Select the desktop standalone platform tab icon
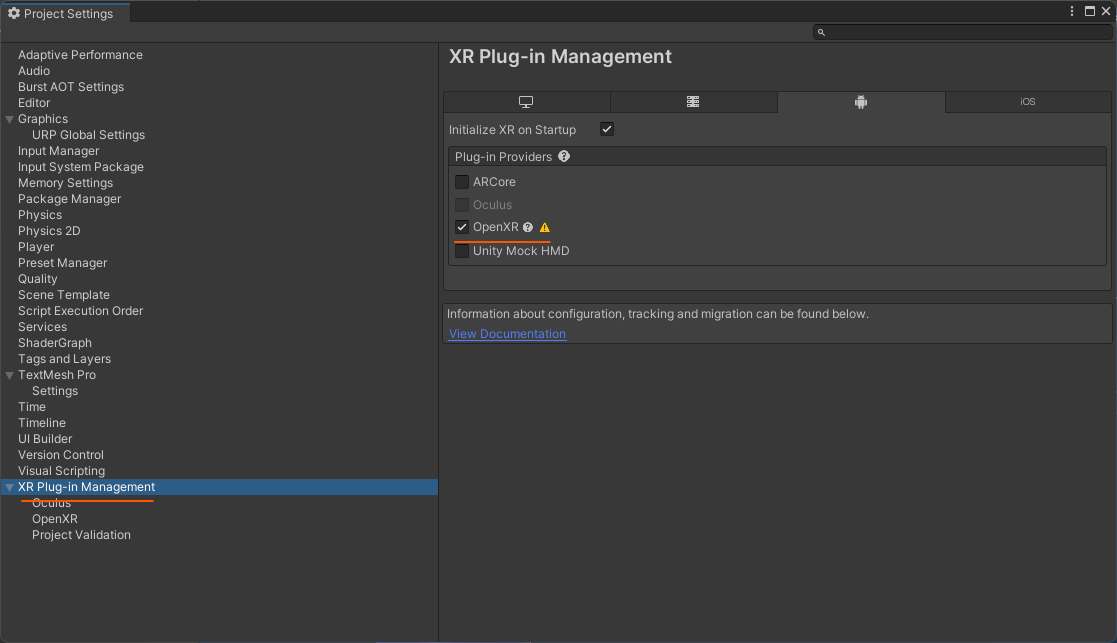The width and height of the screenshot is (1117, 643). point(526,102)
